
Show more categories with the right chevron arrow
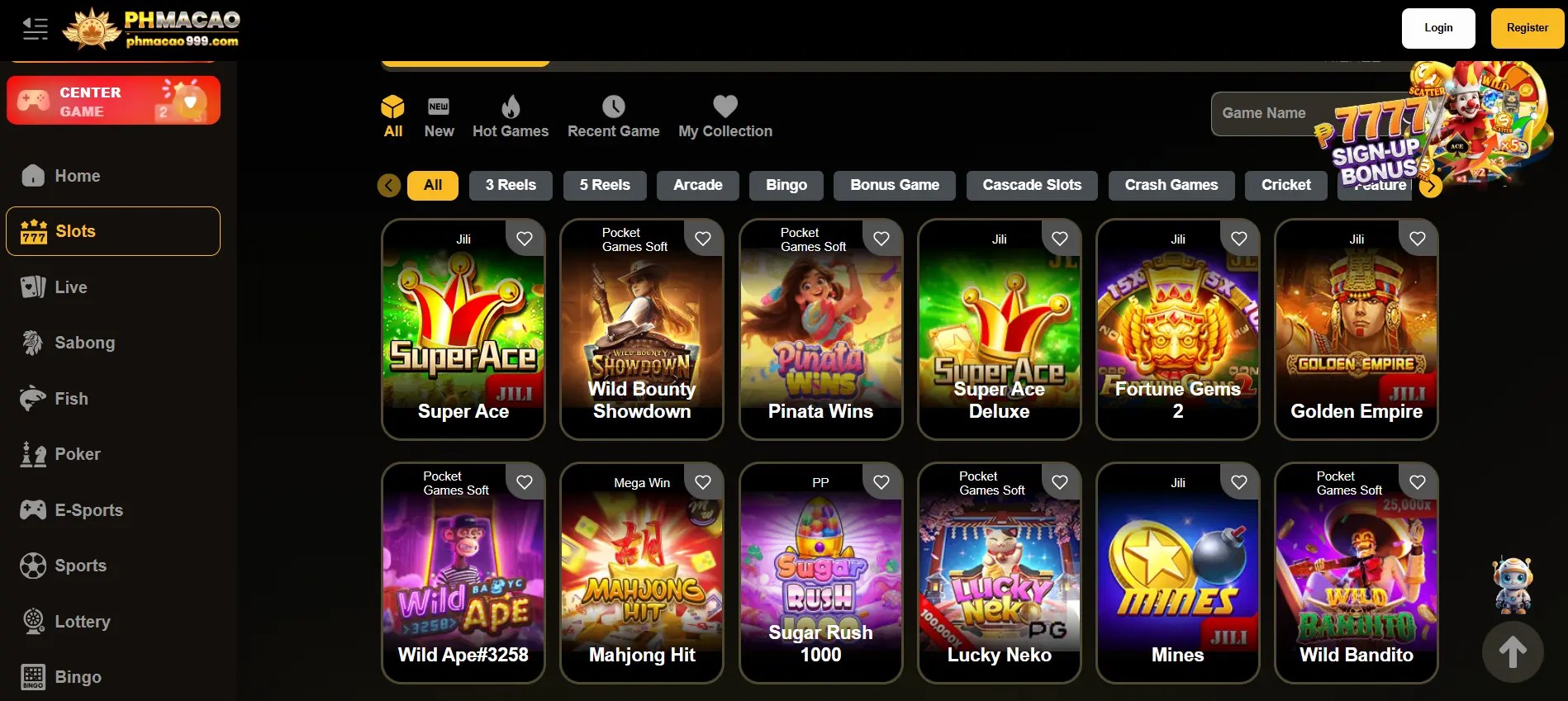(x=1431, y=186)
